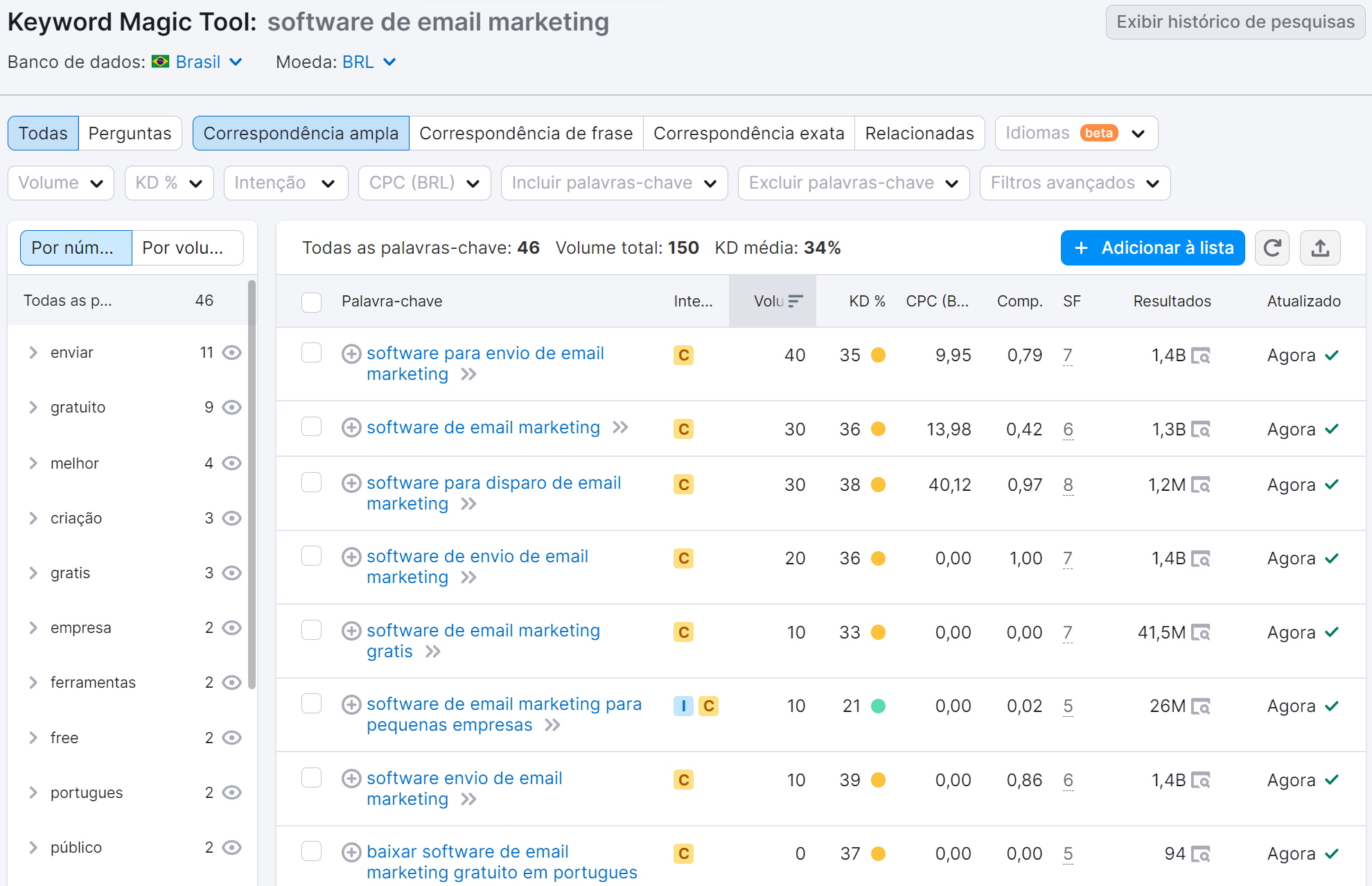Click the KD% filter dropdown

coord(167,183)
